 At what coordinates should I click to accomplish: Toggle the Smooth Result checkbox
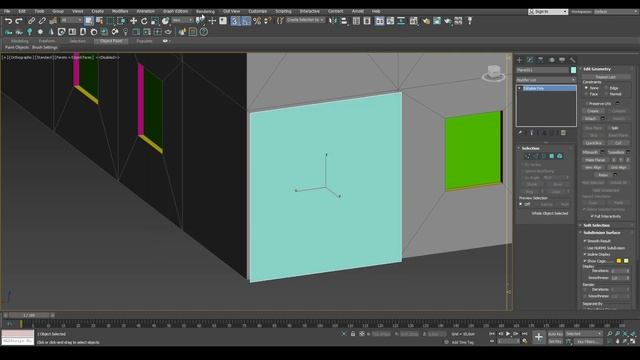[585, 241]
